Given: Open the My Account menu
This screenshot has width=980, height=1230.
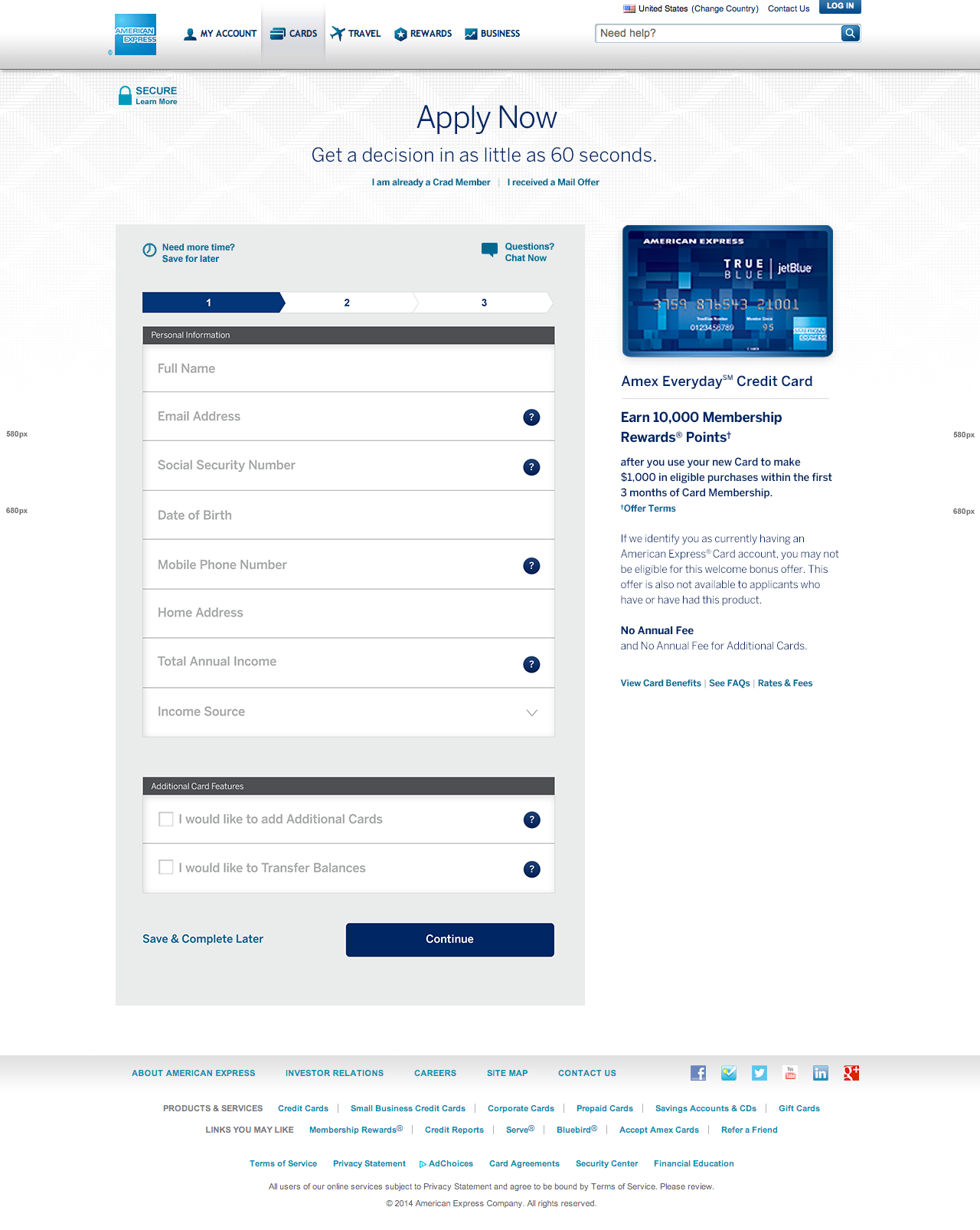Looking at the screenshot, I should [220, 34].
